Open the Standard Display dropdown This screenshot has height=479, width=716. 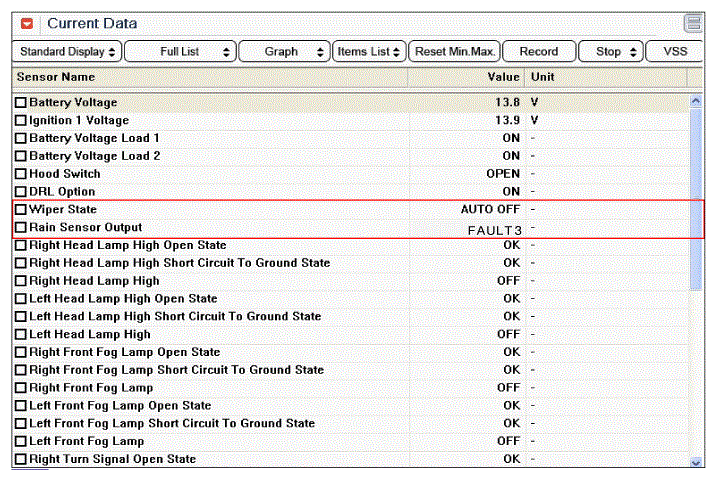pos(68,51)
